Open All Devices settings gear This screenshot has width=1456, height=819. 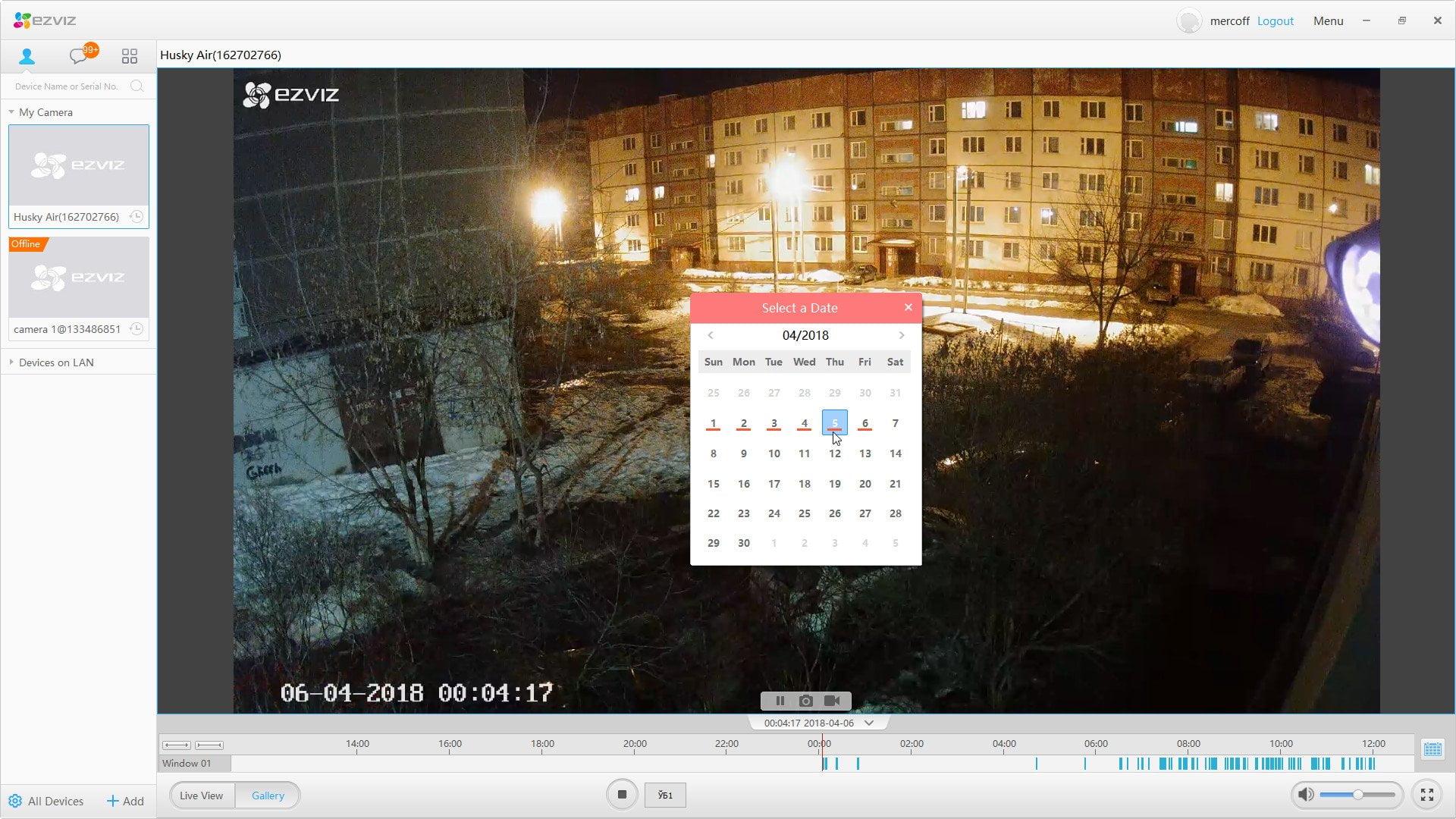pos(15,801)
